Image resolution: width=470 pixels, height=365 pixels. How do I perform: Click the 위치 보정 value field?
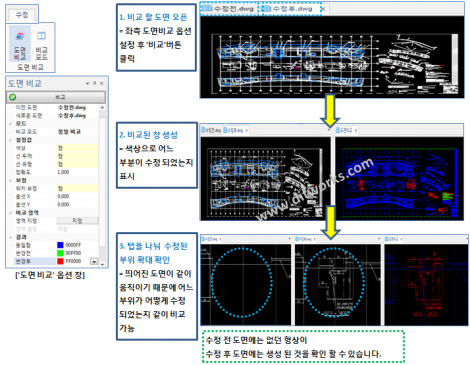(x=77, y=188)
